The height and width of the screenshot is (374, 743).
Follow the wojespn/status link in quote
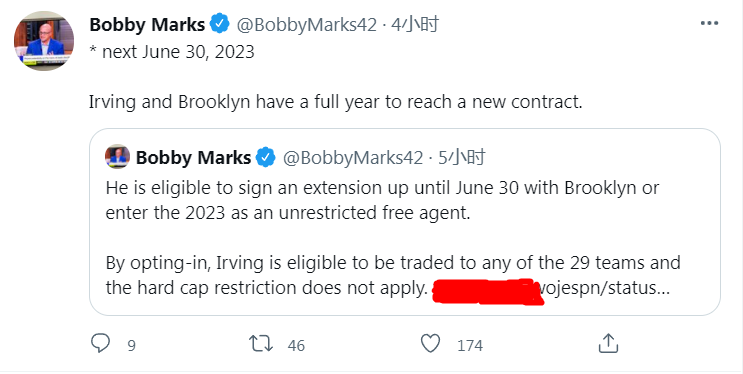pos(604,288)
